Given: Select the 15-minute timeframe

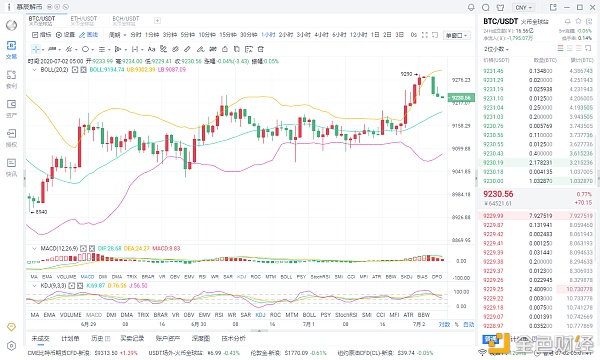Looking at the screenshot, I should [228, 35].
